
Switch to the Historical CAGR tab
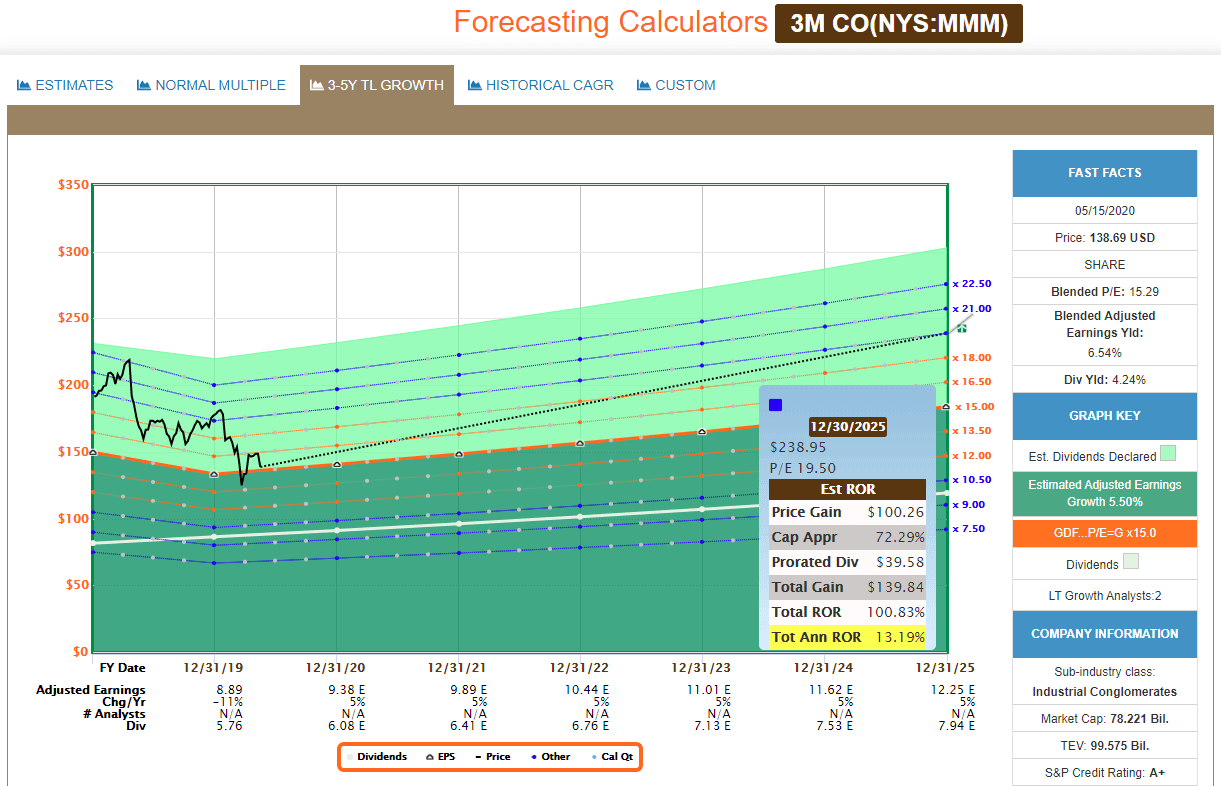(549, 85)
